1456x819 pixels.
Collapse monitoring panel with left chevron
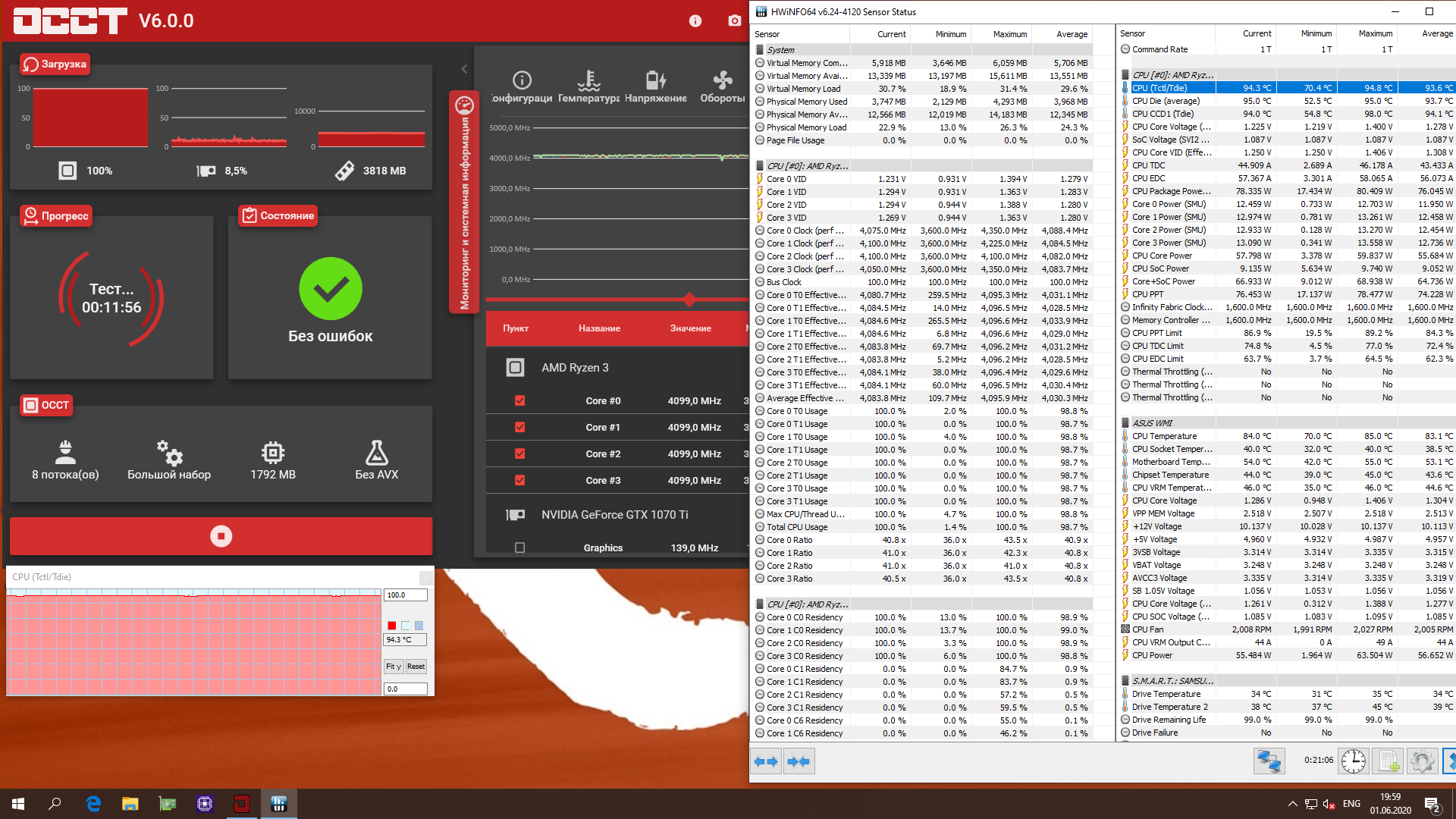(464, 69)
